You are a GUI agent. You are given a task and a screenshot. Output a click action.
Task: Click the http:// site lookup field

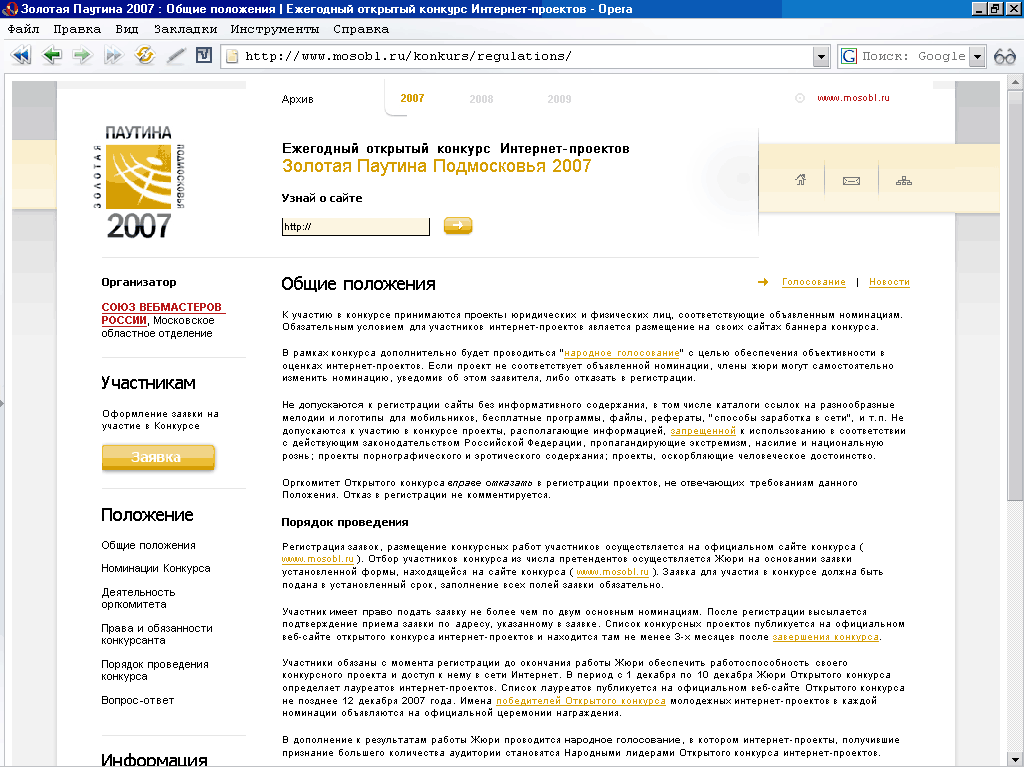(x=356, y=227)
